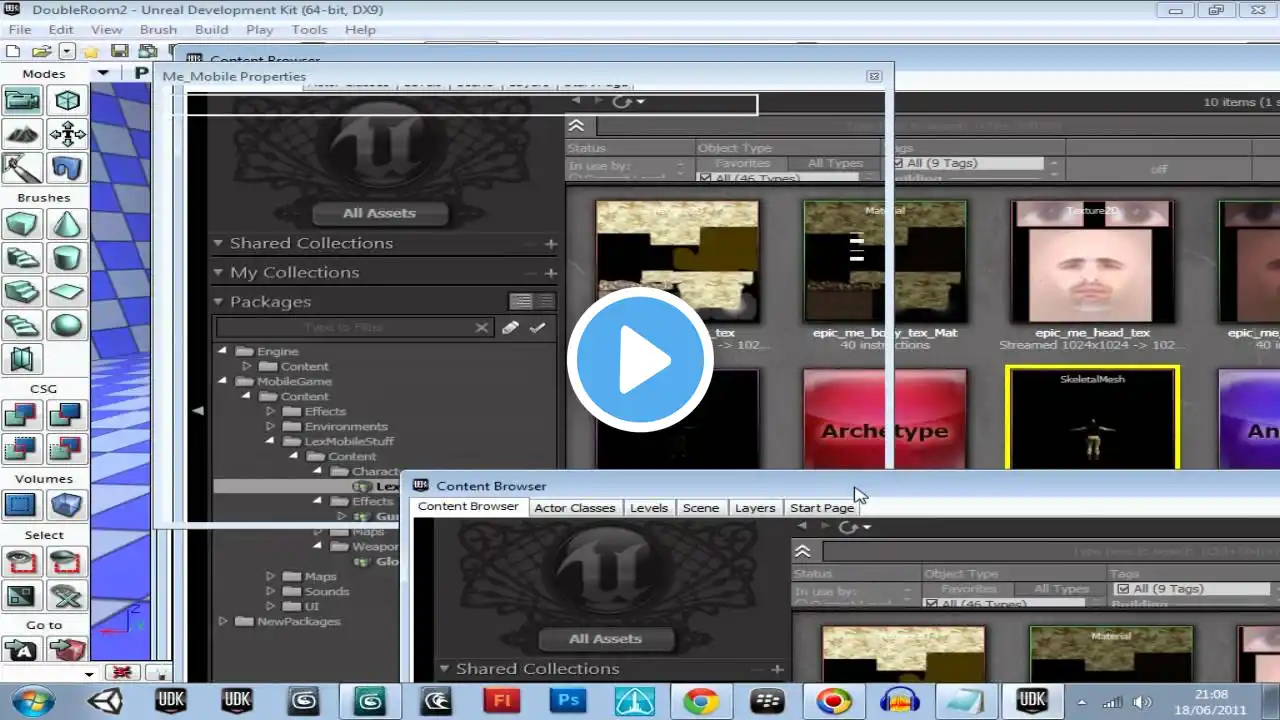The height and width of the screenshot is (720, 1280).
Task: Open the Brush menu
Action: coord(158,29)
